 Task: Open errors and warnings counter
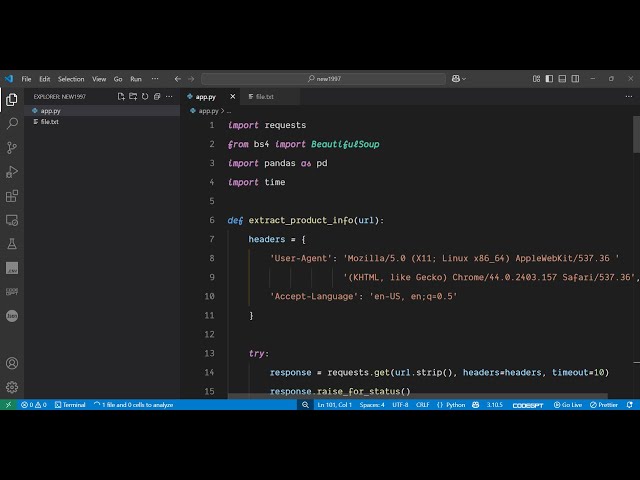34,405
